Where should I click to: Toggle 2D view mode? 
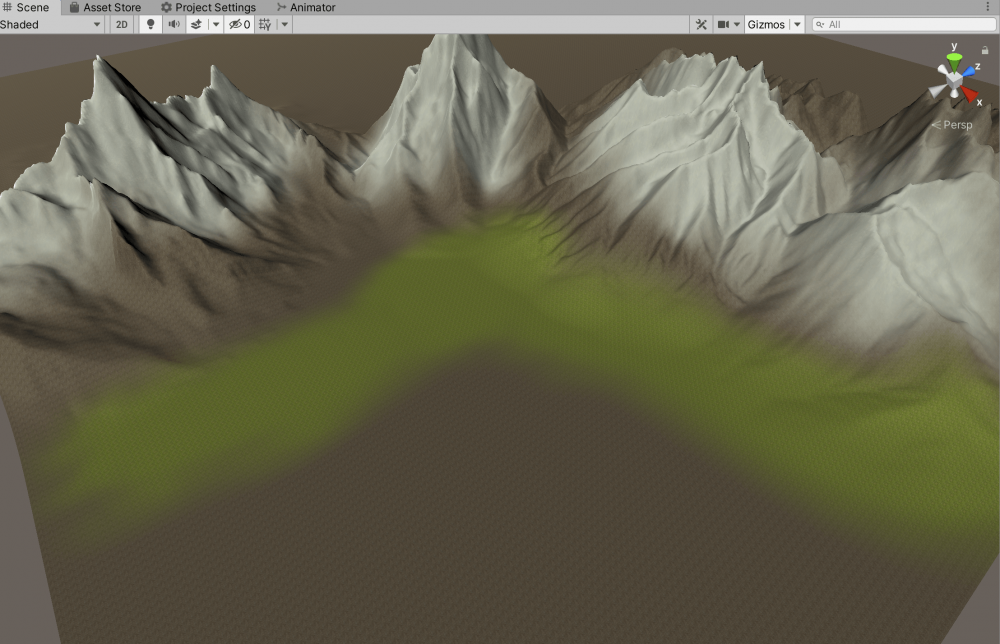coord(121,24)
